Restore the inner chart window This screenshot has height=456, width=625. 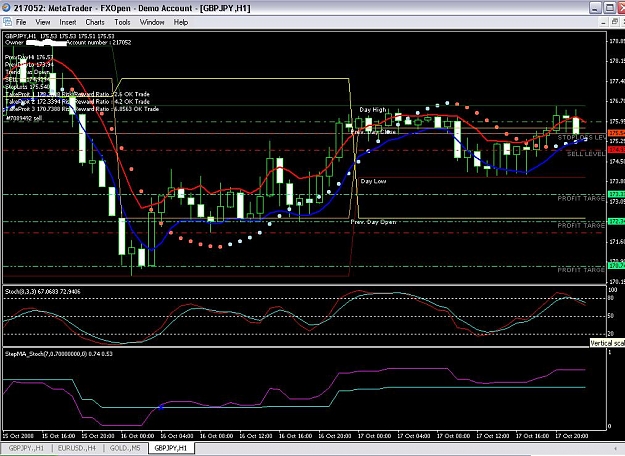615,22
